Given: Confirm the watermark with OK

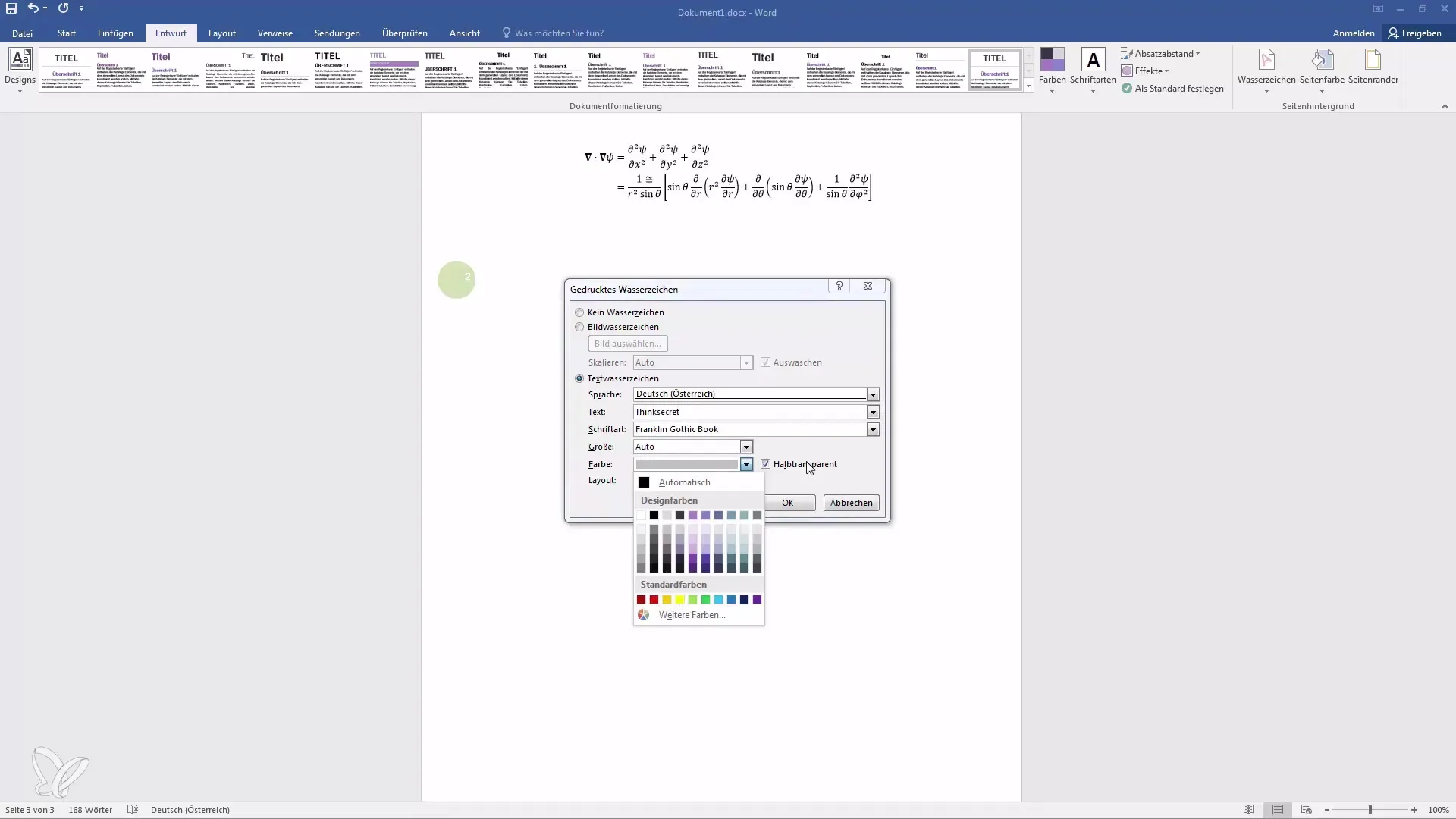Looking at the screenshot, I should click(x=788, y=503).
